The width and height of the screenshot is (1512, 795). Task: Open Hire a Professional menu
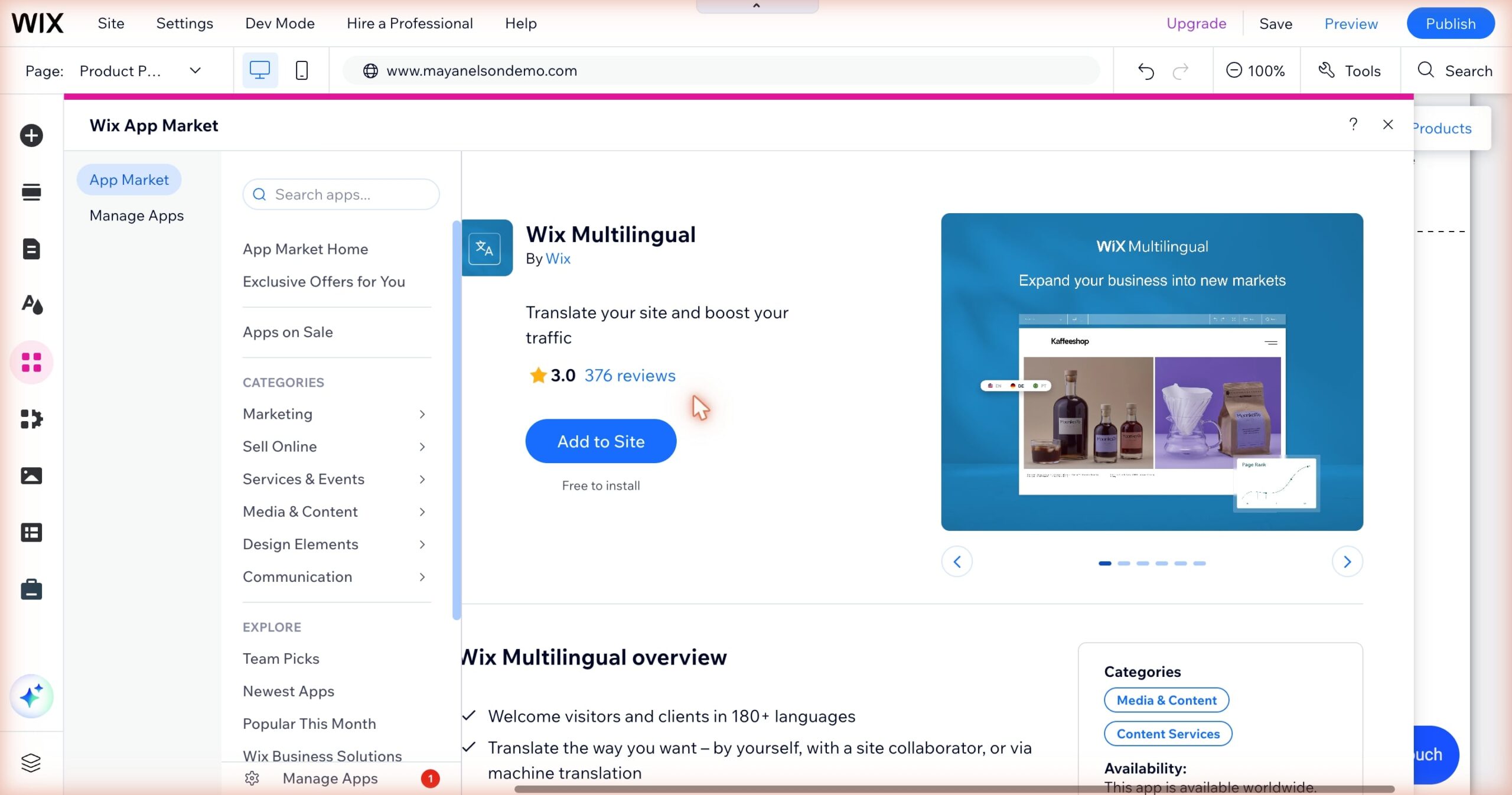(x=410, y=24)
